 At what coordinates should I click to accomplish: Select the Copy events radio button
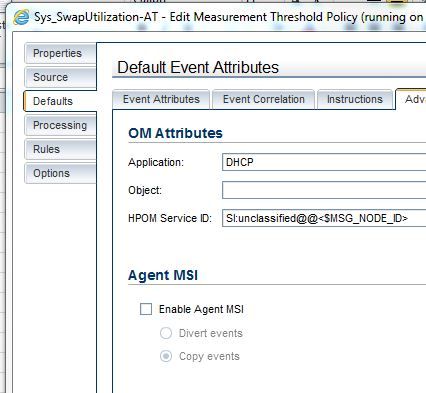pos(166,356)
